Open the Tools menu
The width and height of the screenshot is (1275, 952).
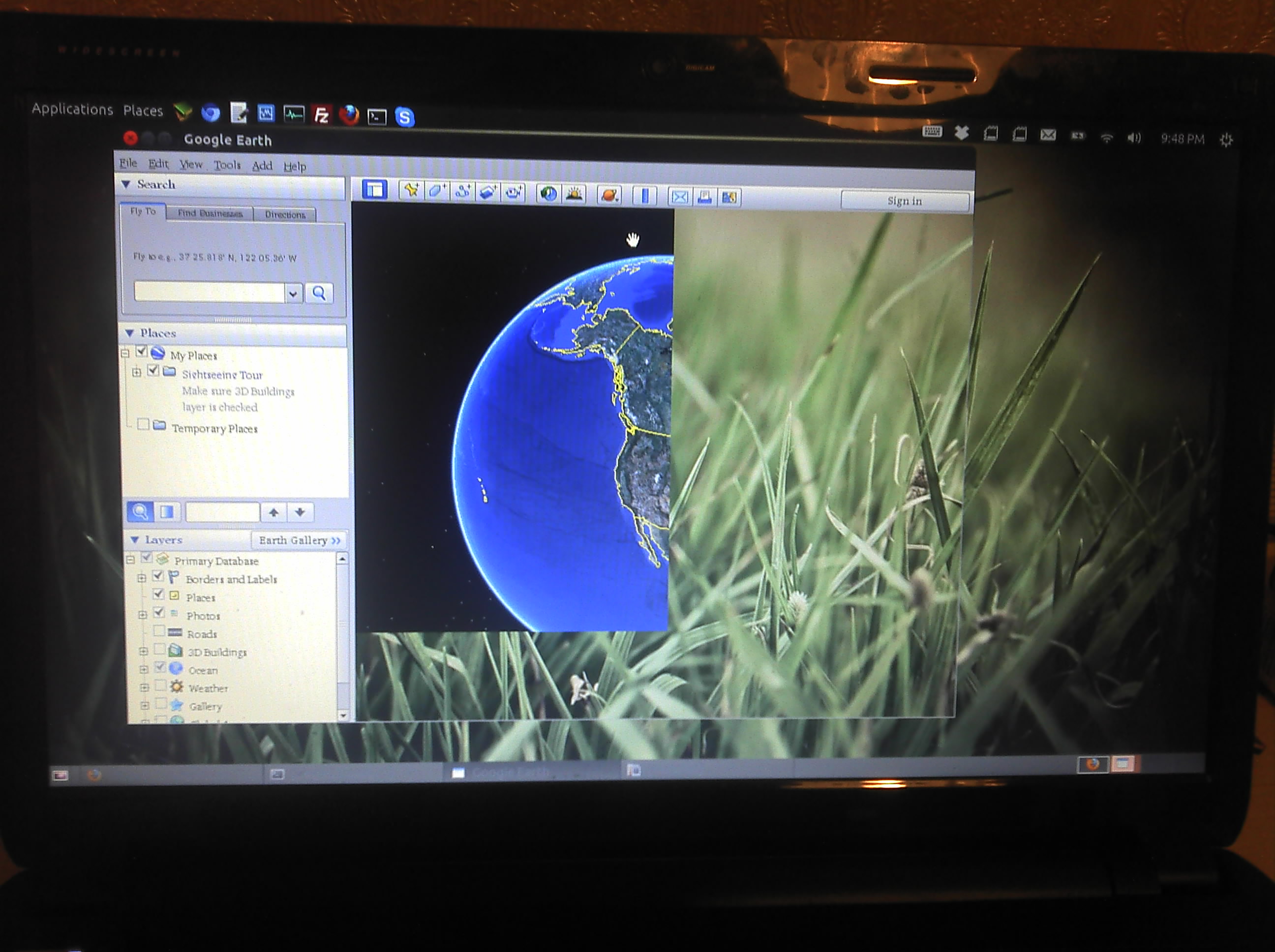pyautogui.click(x=227, y=165)
